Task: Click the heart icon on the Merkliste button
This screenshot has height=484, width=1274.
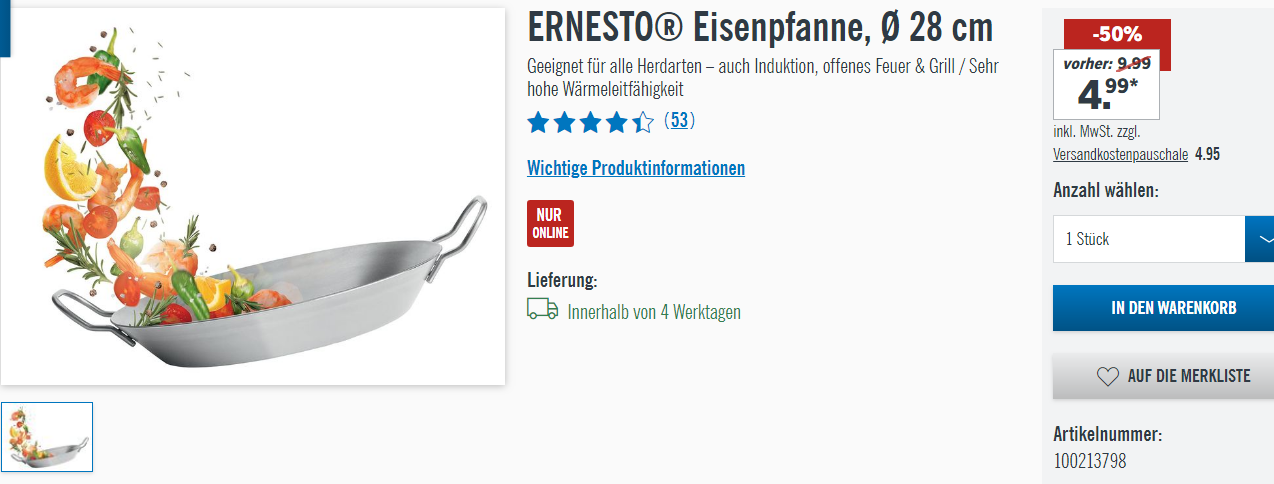Action: 1107,376
